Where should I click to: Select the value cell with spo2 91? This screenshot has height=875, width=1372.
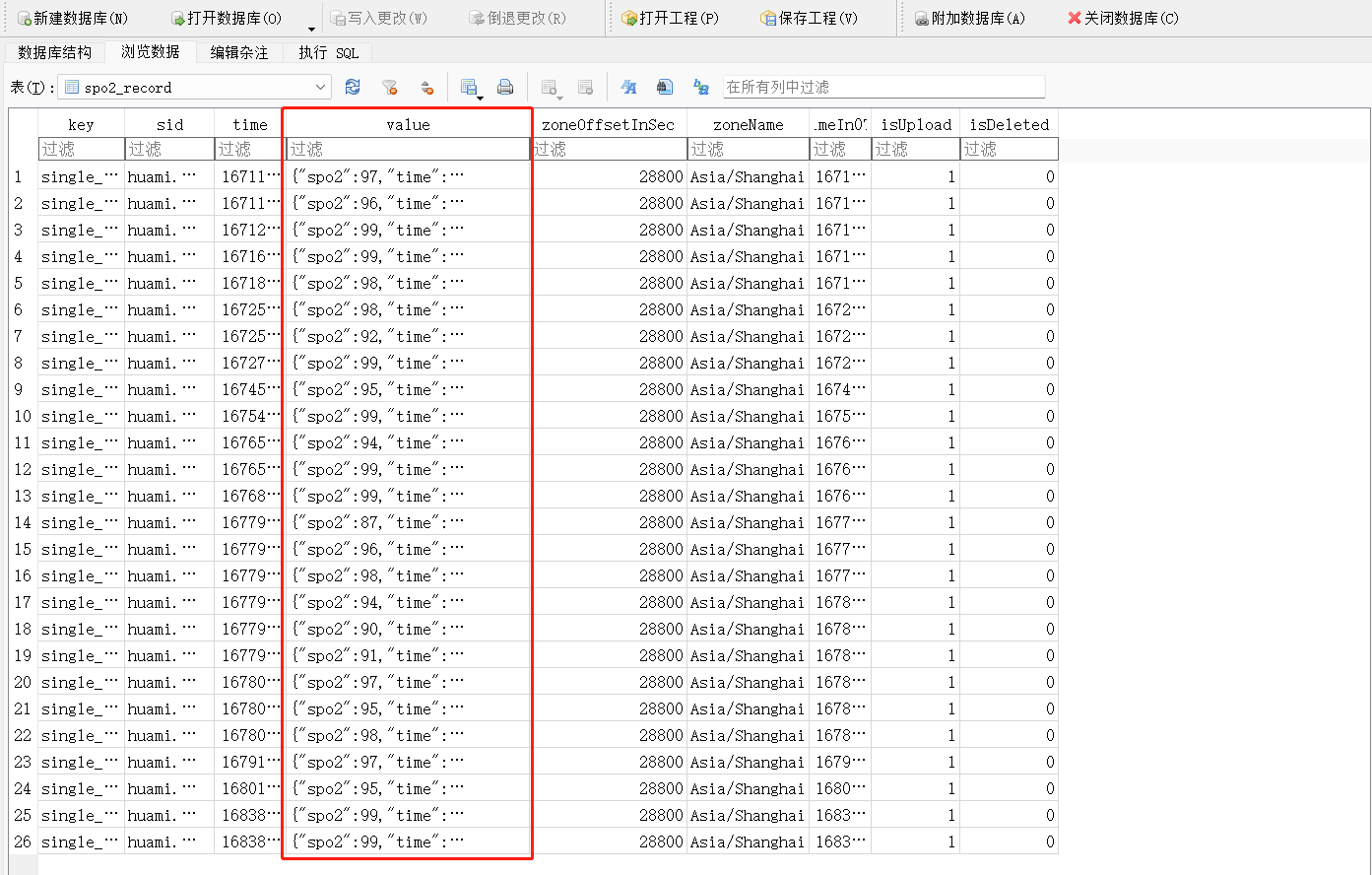tap(408, 655)
